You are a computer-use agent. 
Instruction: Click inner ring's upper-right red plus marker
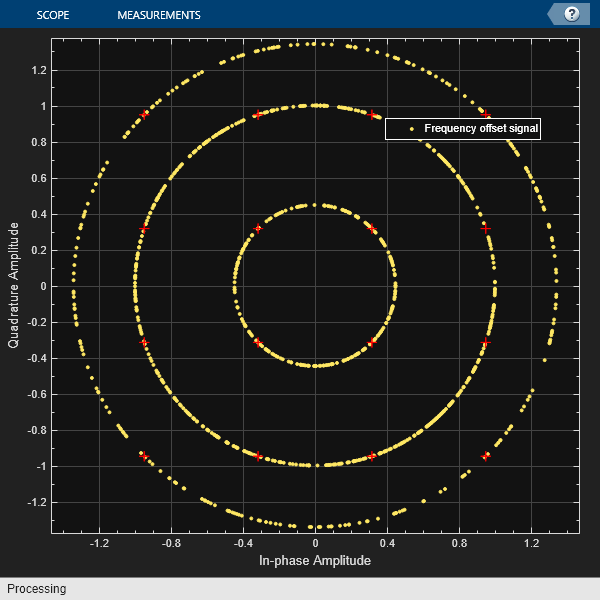pos(372,229)
